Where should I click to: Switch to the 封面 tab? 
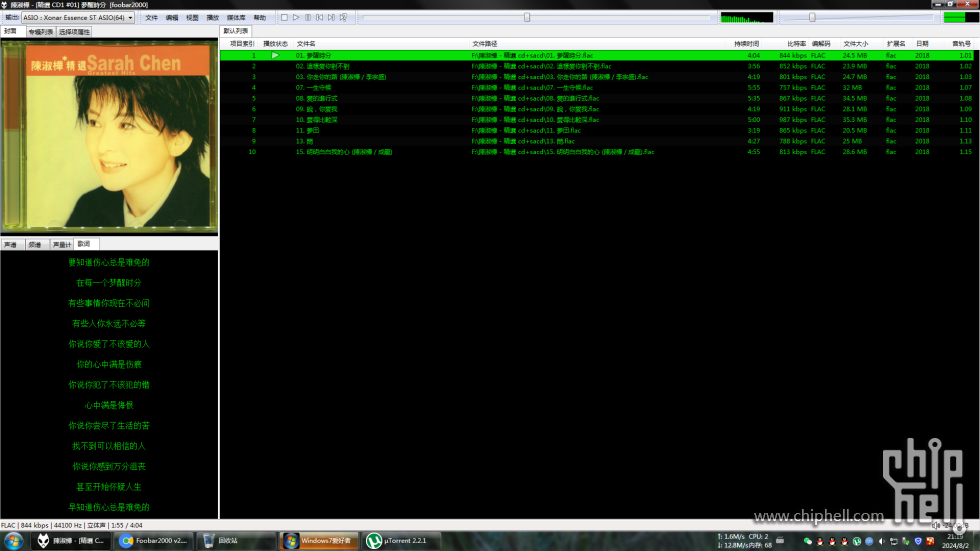[11, 31]
